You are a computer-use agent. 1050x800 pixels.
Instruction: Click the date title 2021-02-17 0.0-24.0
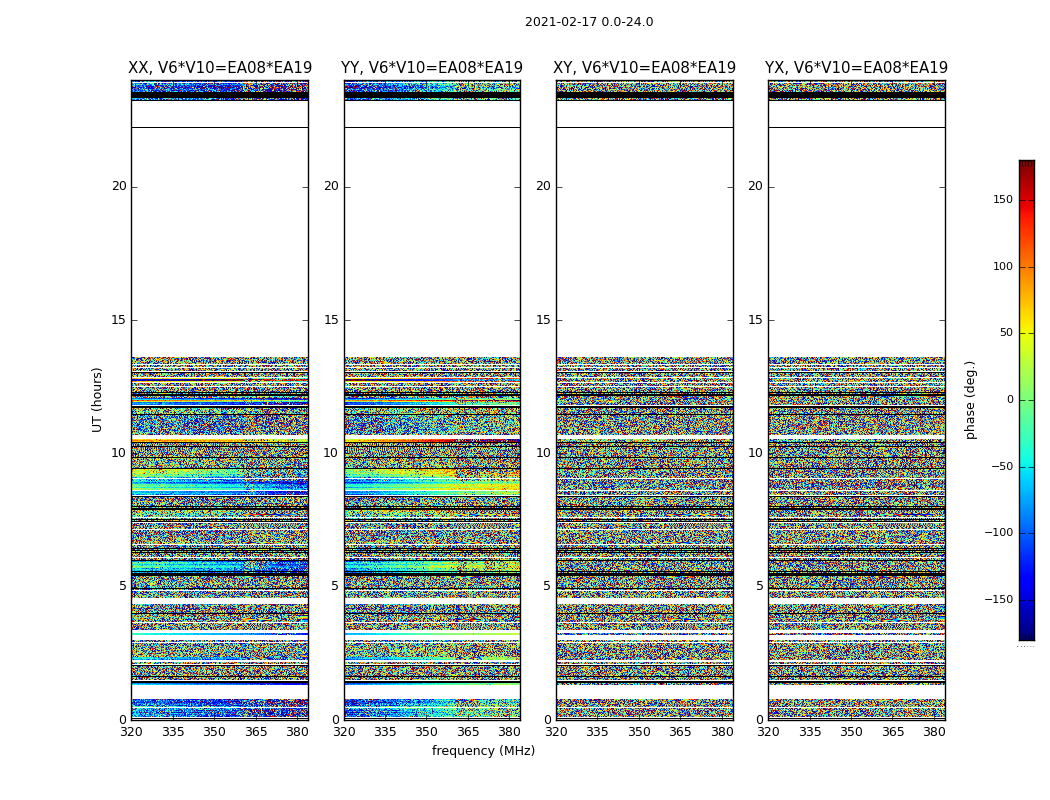(x=589, y=22)
